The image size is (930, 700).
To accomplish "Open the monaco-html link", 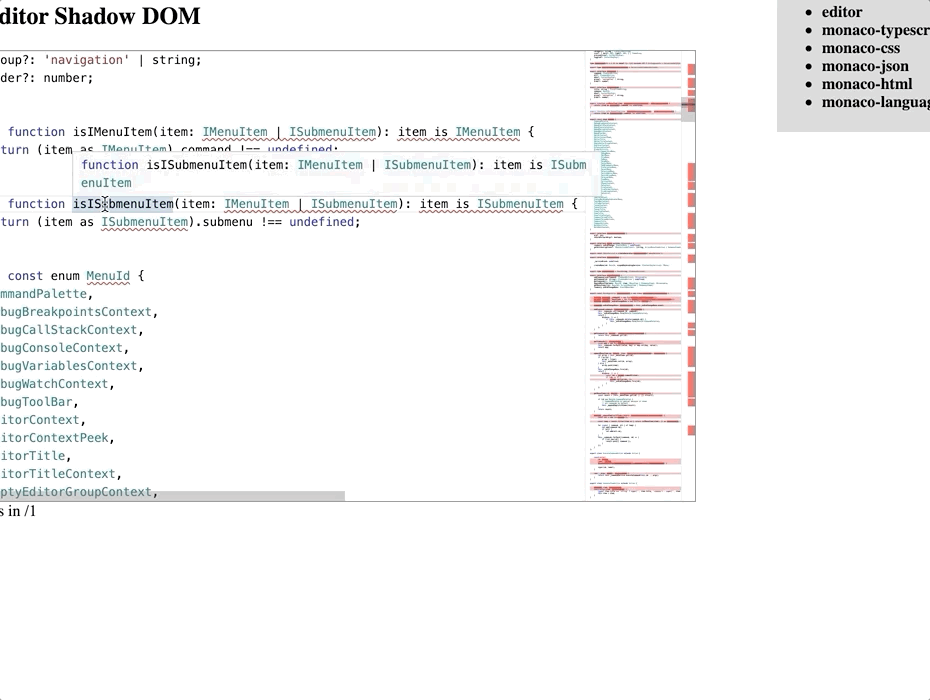I will [867, 84].
